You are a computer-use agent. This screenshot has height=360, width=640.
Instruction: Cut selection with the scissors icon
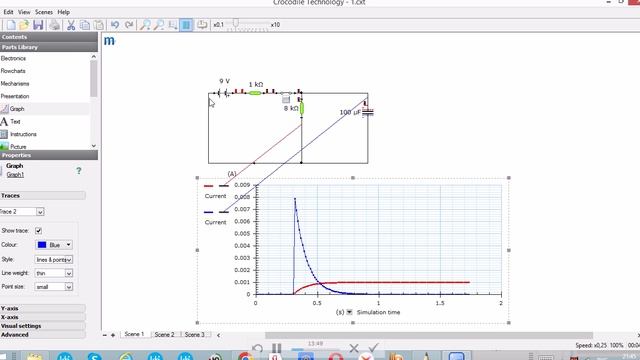tap(71, 25)
